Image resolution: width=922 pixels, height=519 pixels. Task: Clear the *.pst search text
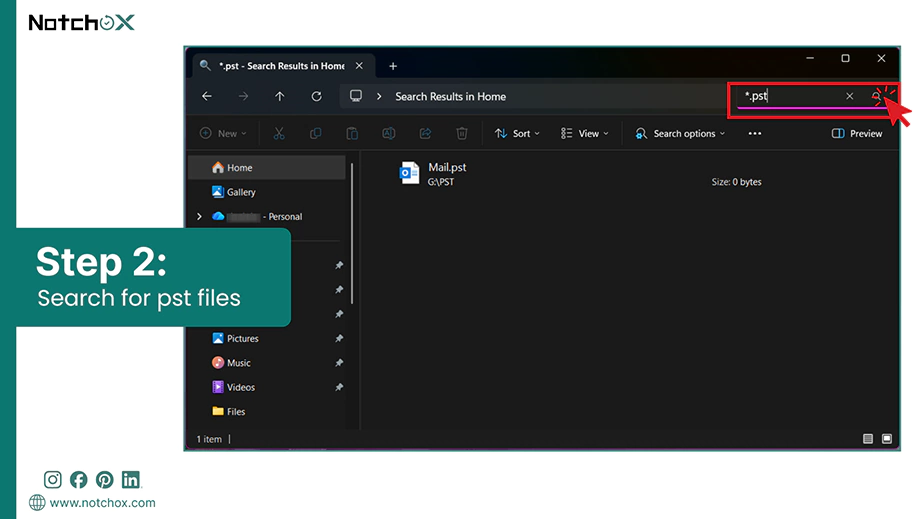pyautogui.click(x=850, y=96)
